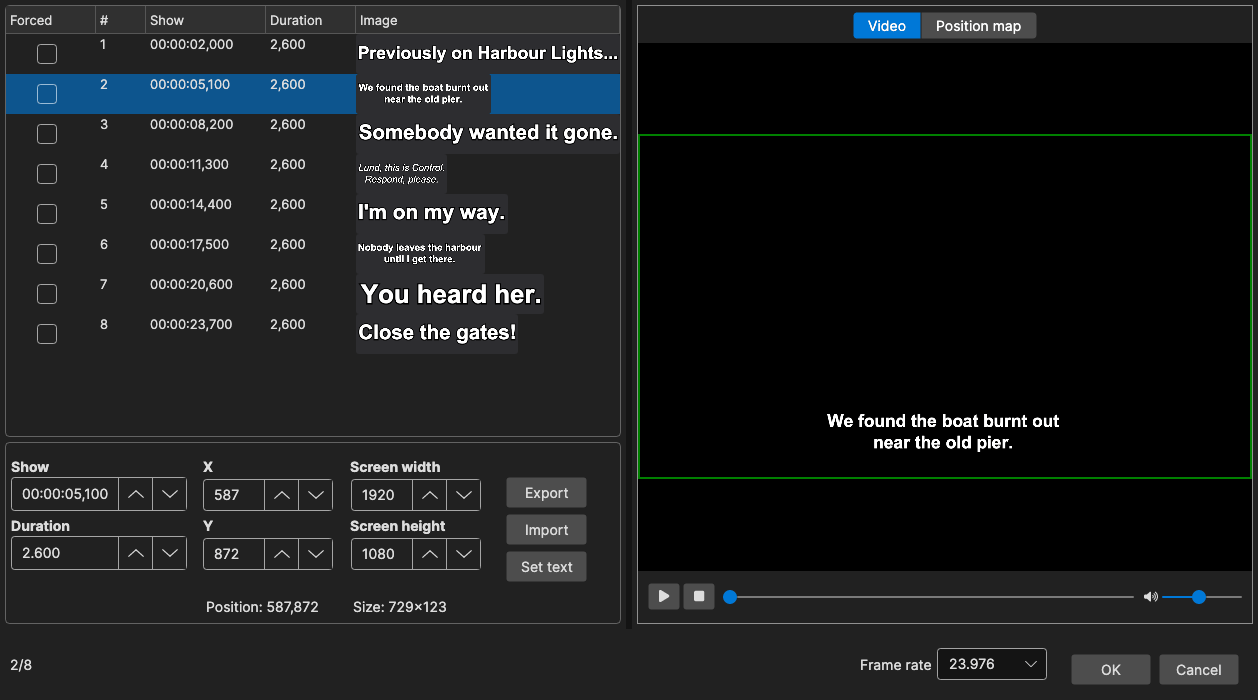This screenshot has width=1258, height=700.
Task: Click the Cancel button
Action: click(x=1199, y=670)
